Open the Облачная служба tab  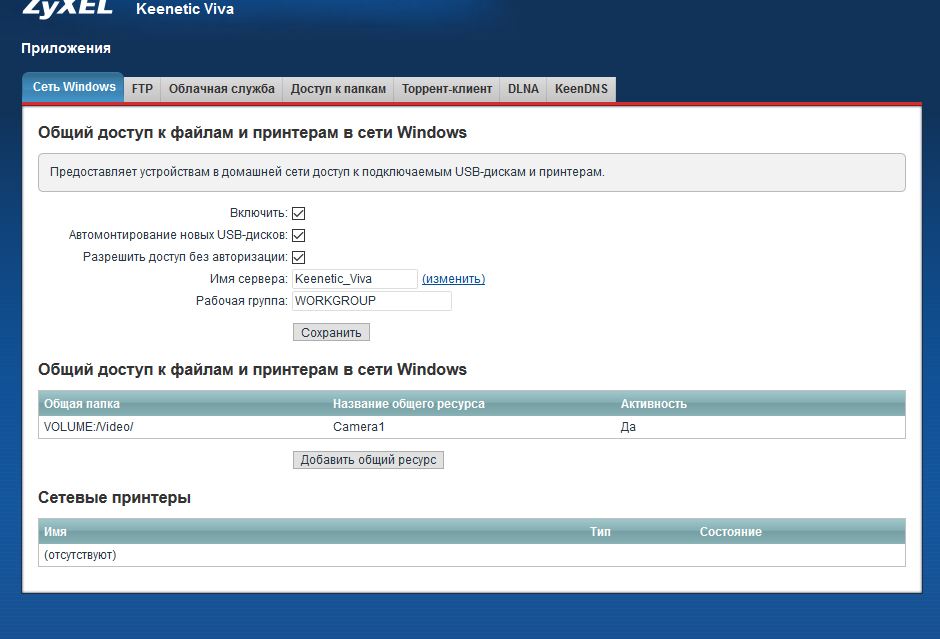click(222, 89)
